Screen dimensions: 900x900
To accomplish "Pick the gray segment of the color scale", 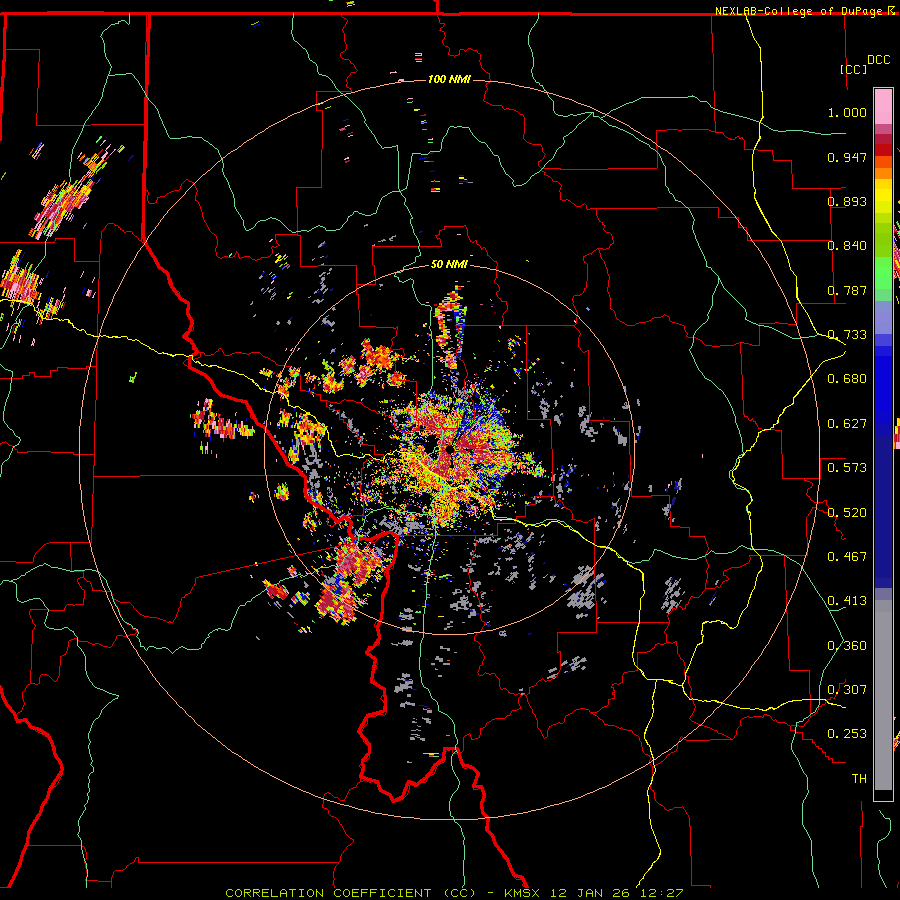I will 883,695.
